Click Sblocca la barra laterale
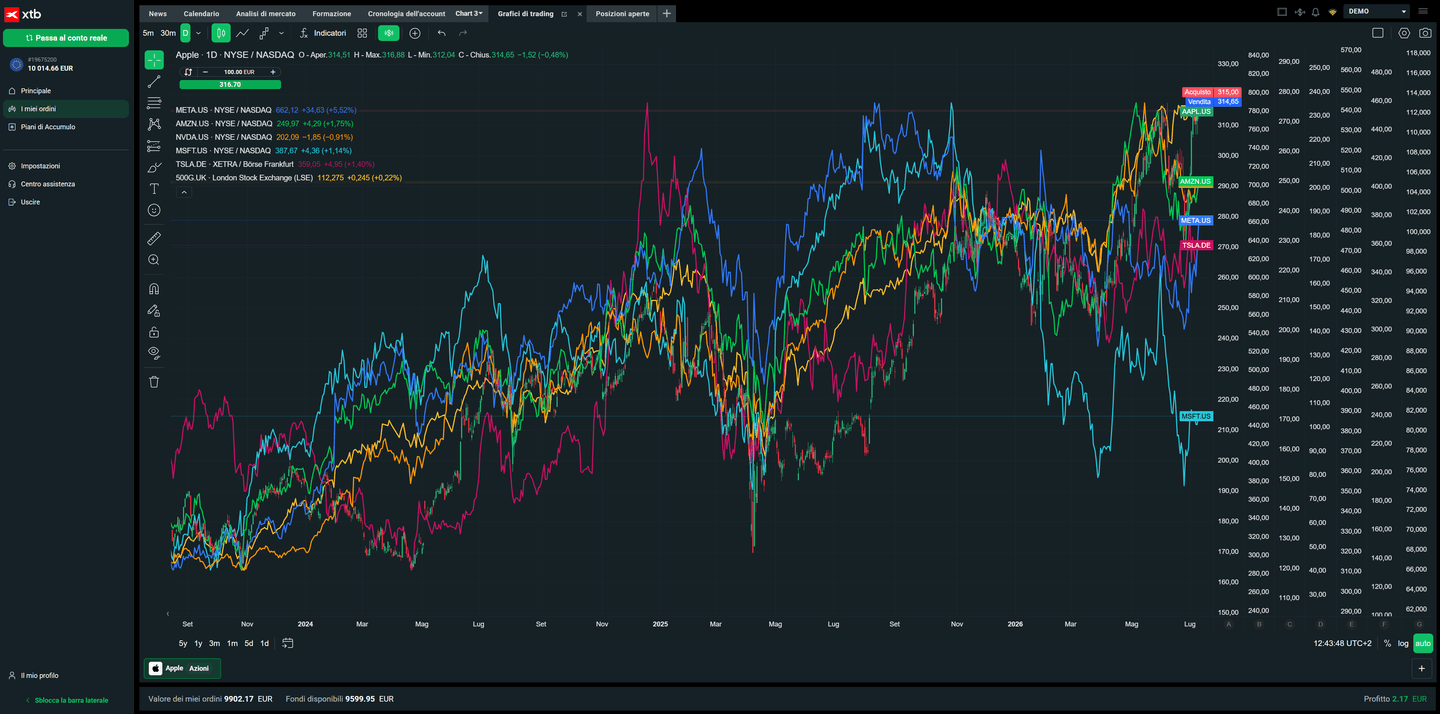The image size is (1440, 714). [x=66, y=700]
